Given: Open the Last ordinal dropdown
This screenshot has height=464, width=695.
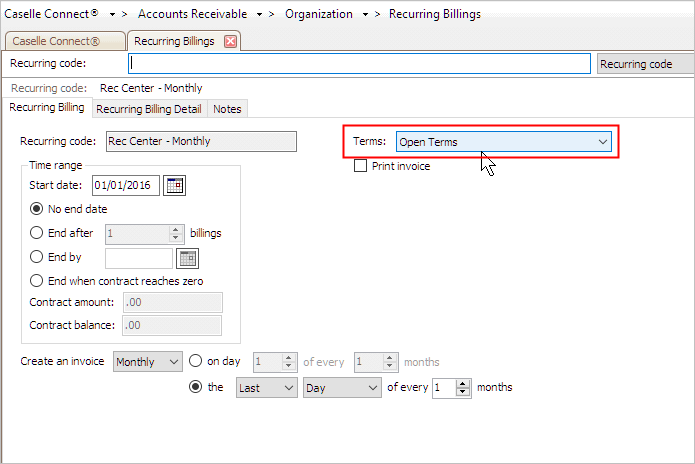Looking at the screenshot, I should click(x=266, y=388).
